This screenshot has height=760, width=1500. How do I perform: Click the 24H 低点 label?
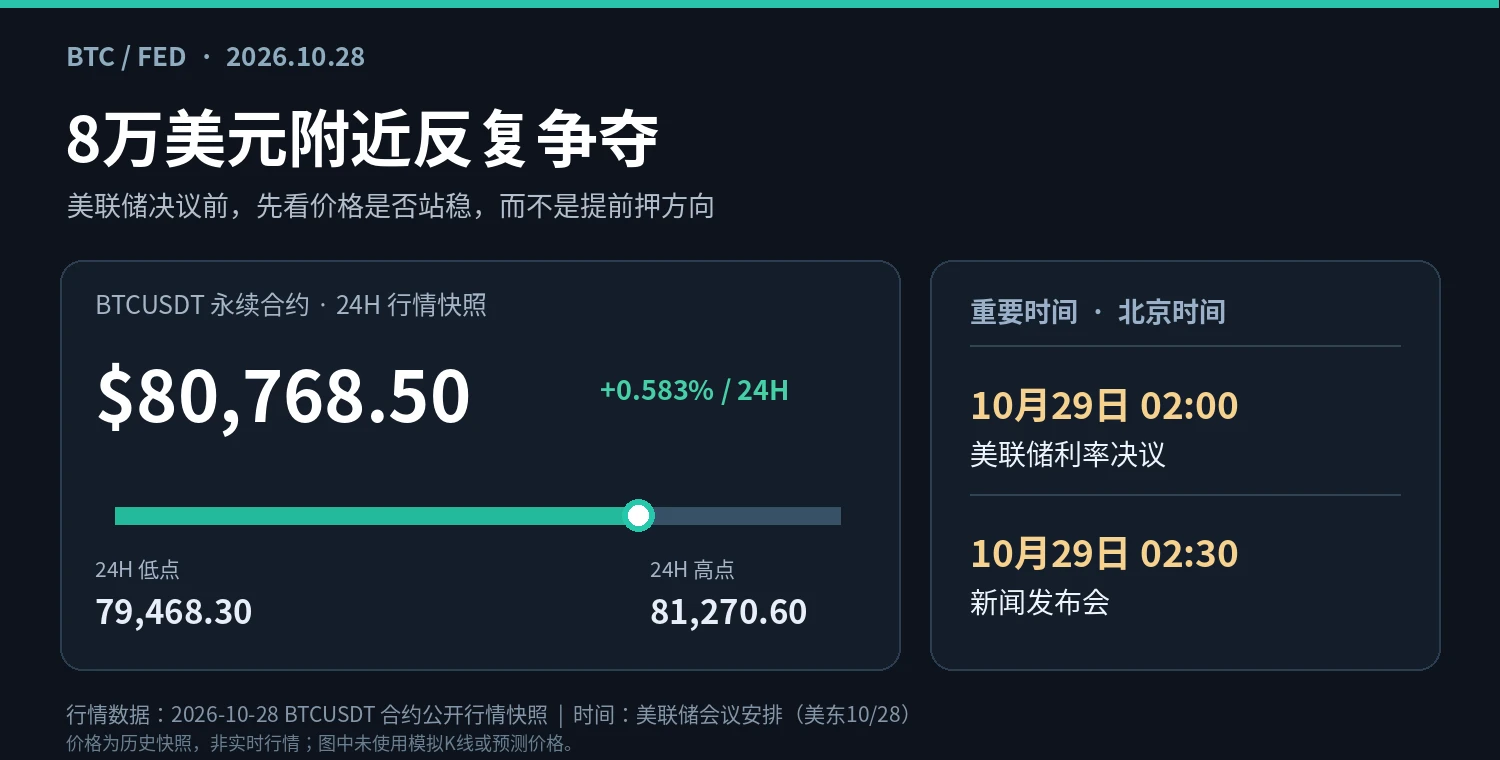[138, 570]
